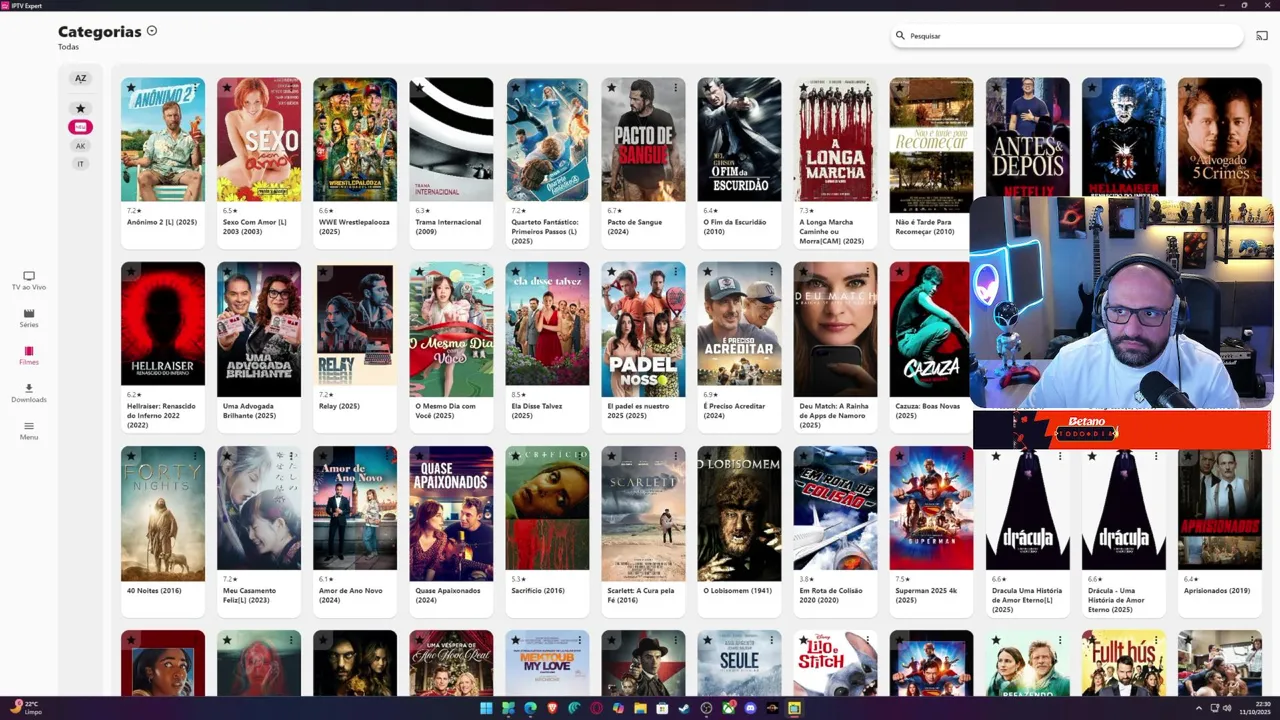Show favorites with the star filter chip
Viewport: 1280px width, 720px height.
80,108
